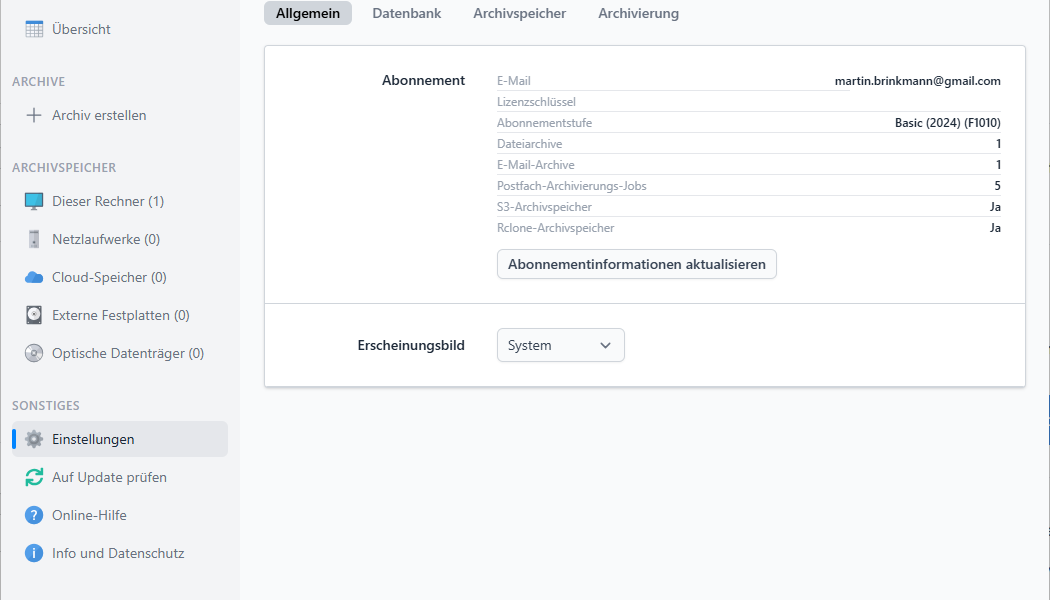Click the E-Mail address value field
The height and width of the screenshot is (600, 1050).
[917, 81]
